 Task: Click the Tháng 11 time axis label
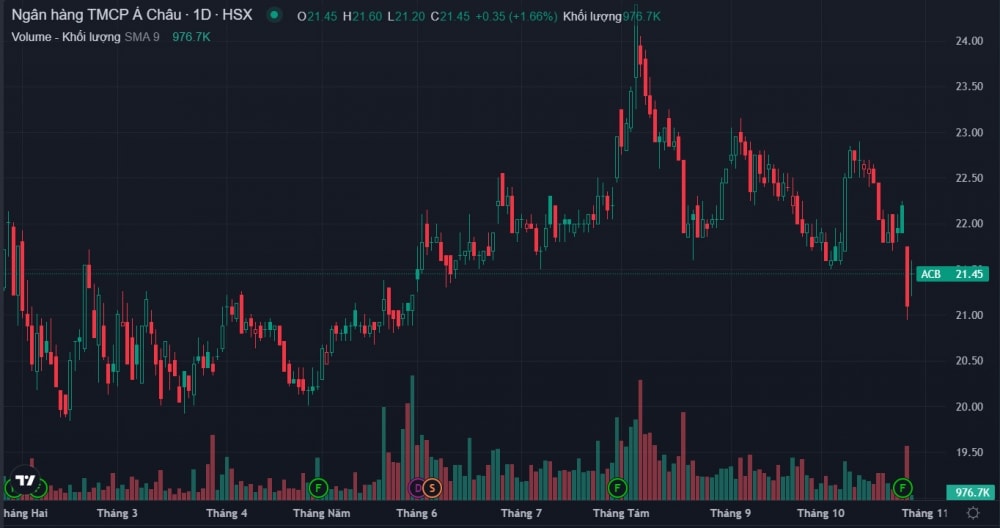[925, 513]
